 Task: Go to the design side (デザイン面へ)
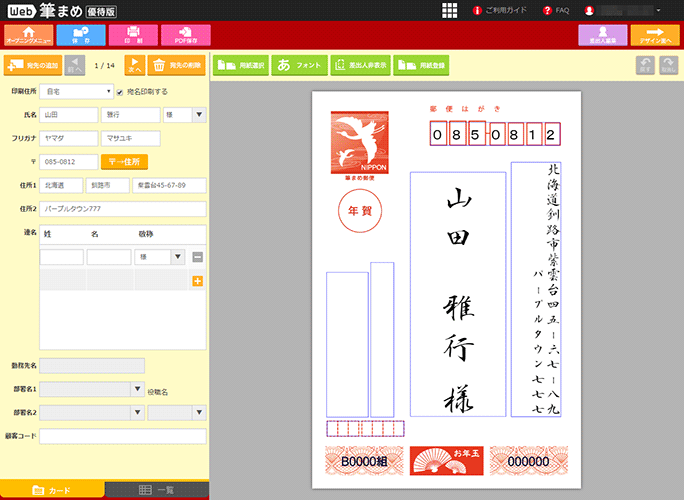(x=655, y=35)
